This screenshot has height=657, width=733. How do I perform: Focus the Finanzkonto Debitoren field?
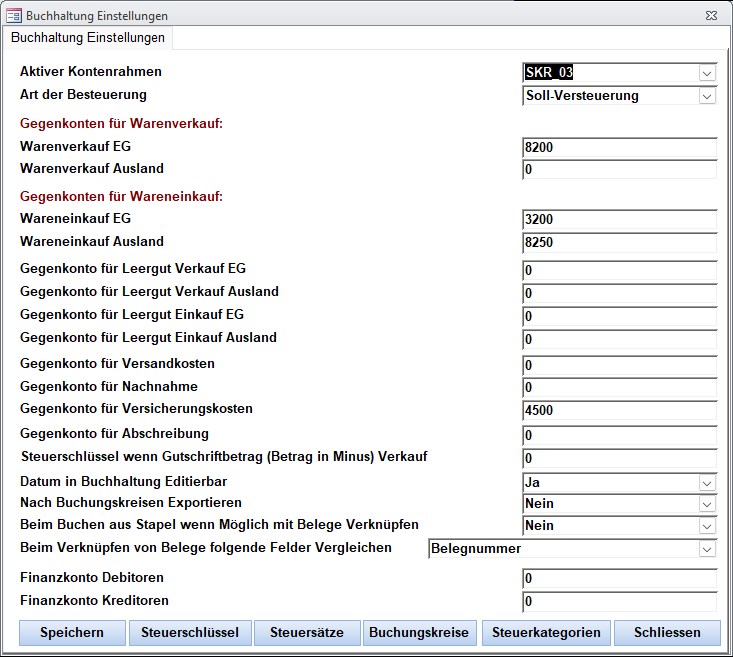pyautogui.click(x=619, y=579)
